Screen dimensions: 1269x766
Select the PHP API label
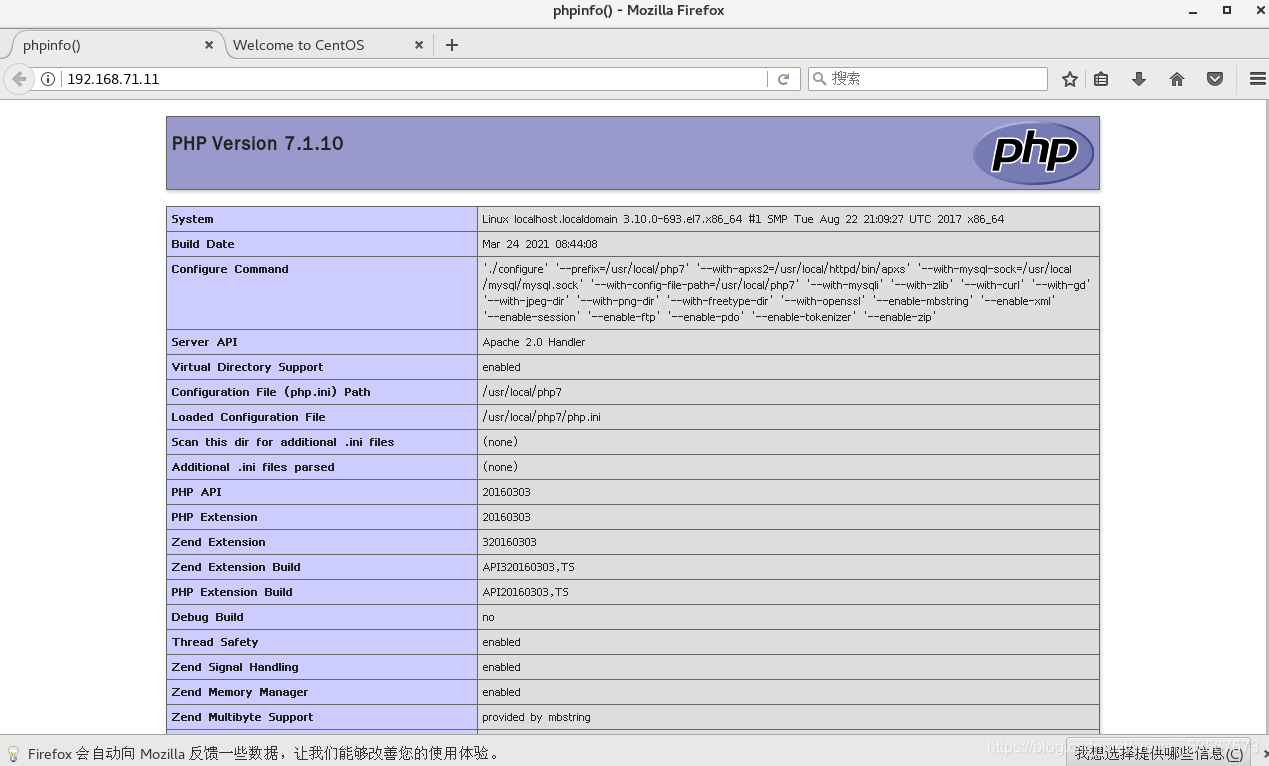[x=197, y=492]
